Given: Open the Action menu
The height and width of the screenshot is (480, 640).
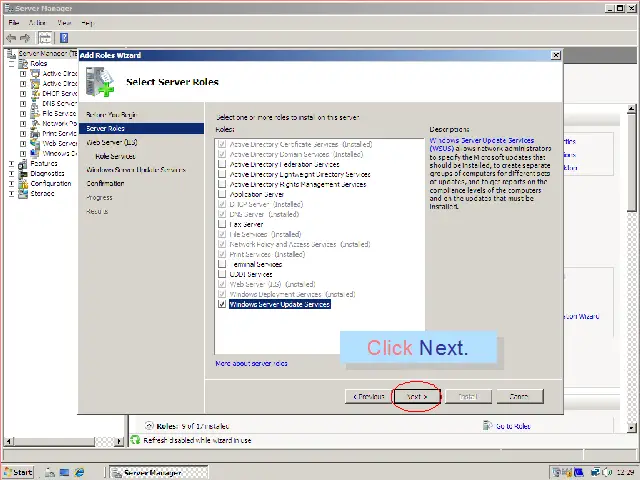Looking at the screenshot, I should pos(37,23).
